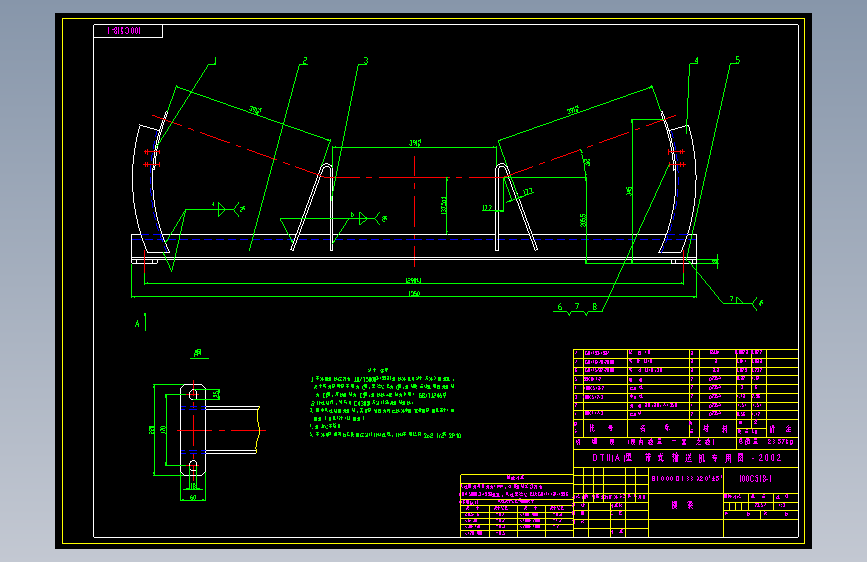Select the 1250 overall length dimension
This screenshot has width=867, height=562.
(414, 294)
